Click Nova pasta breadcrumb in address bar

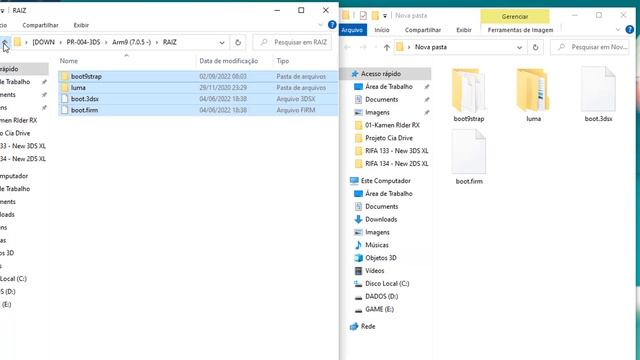(431, 47)
